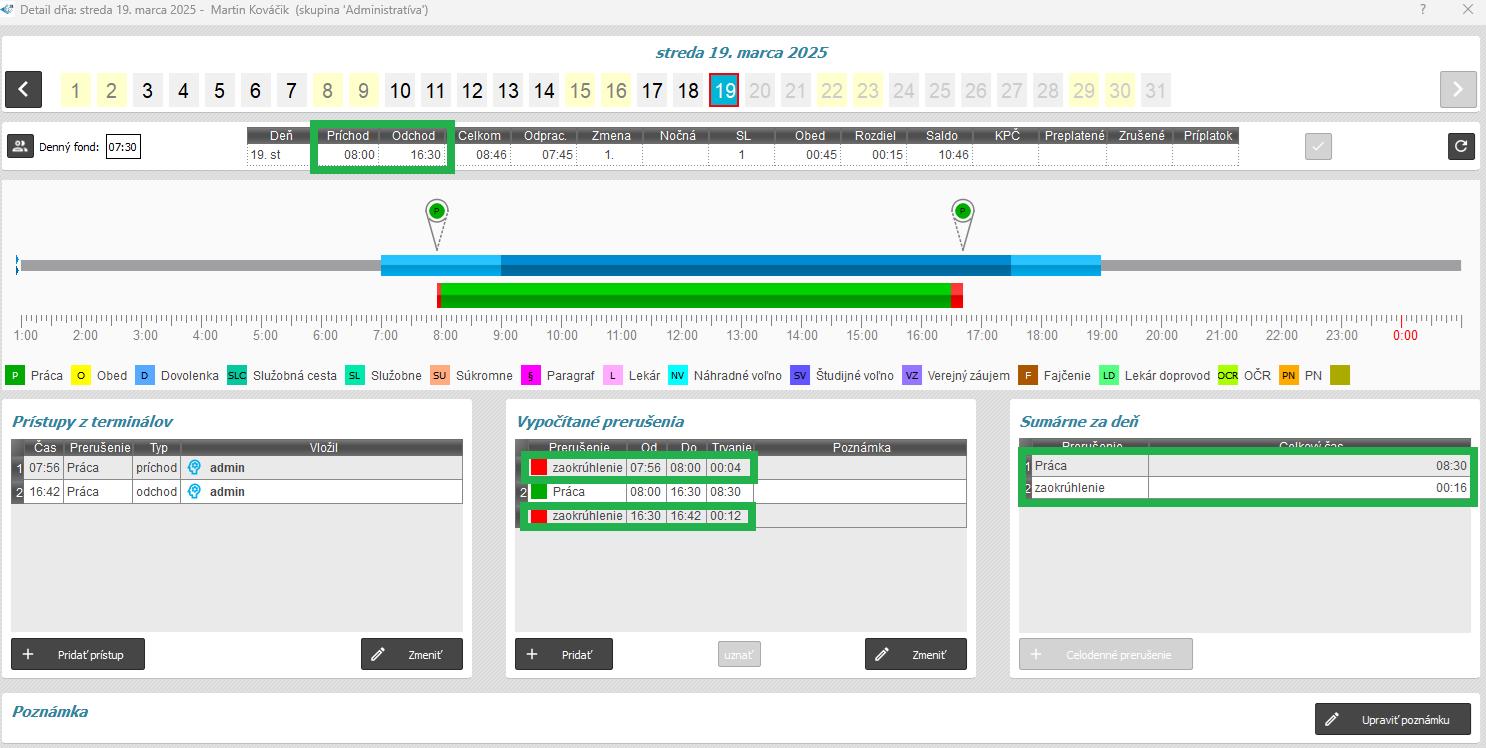Screen dimensions: 1486x748
Task: Select the orange PN legend icon
Action: (x=1289, y=376)
